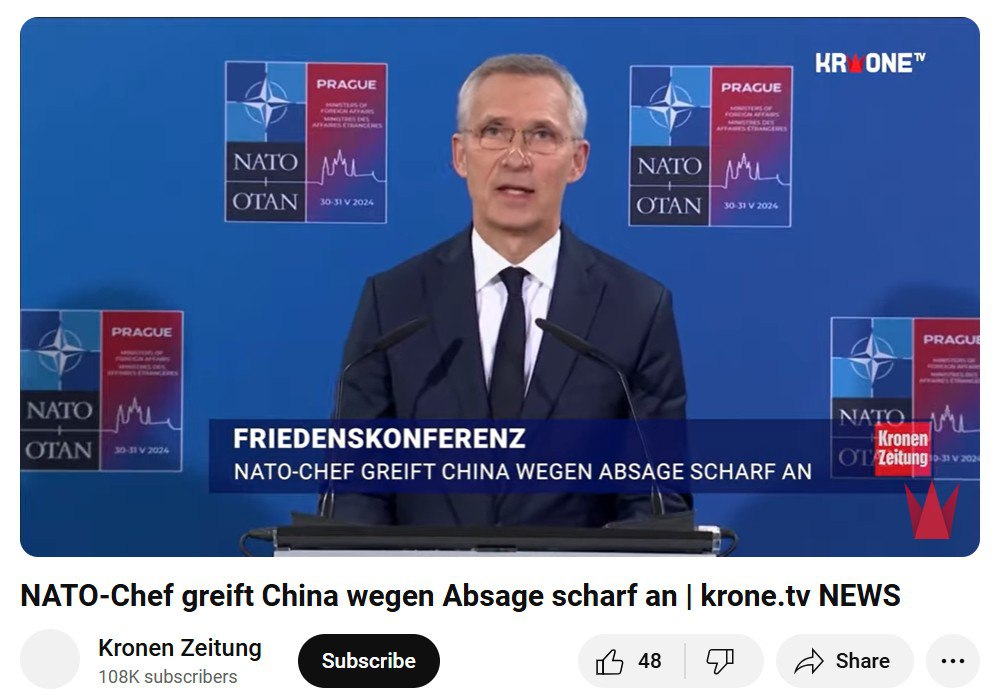
Task: Click the FRIEDENSKONFERENZ headline banner
Action: point(379,439)
